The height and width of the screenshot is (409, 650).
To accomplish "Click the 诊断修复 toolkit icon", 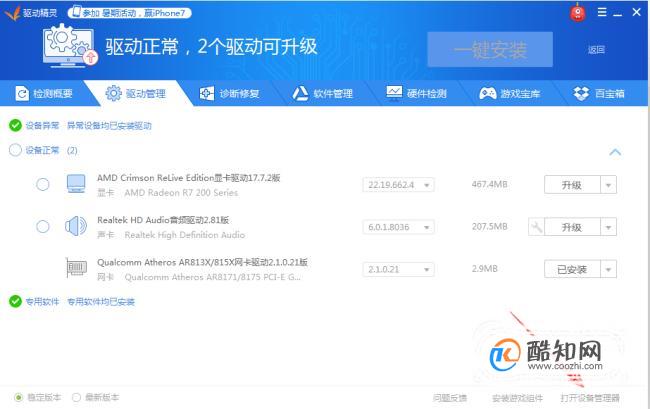I will pyautogui.click(x=206, y=93).
